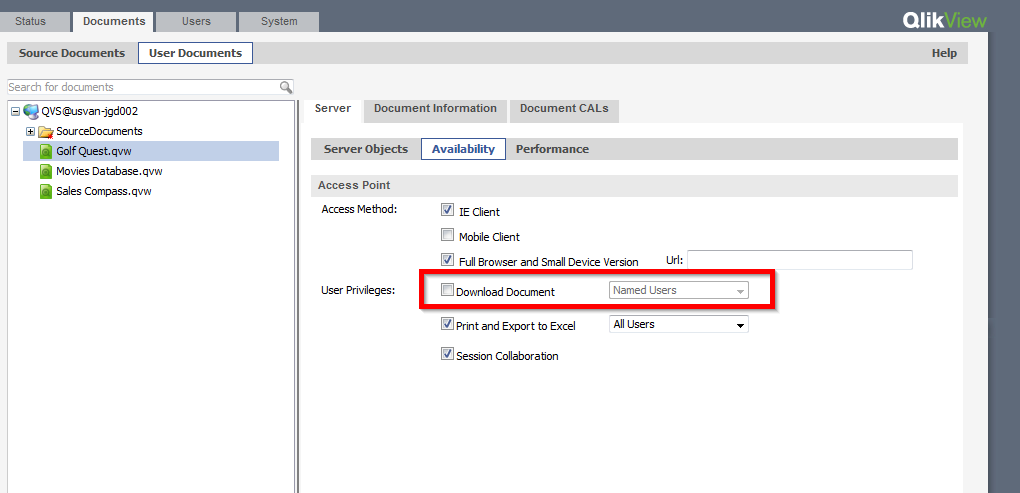Select the Source Documents sub-tab
The width and height of the screenshot is (1020, 493).
coord(72,53)
